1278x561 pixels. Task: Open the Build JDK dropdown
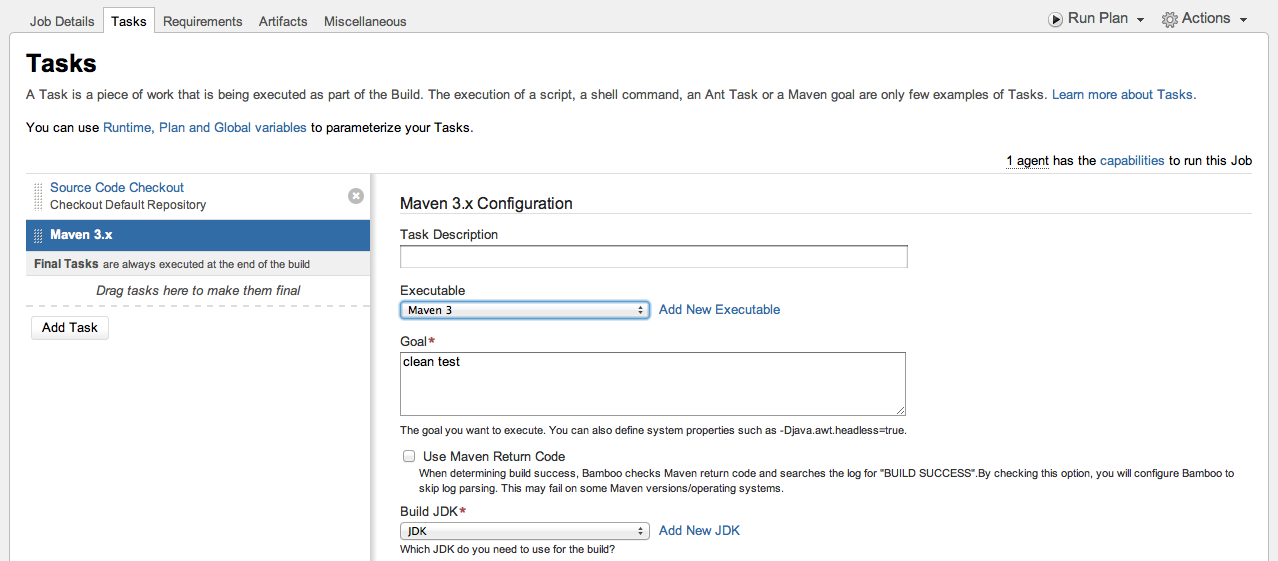click(525, 531)
